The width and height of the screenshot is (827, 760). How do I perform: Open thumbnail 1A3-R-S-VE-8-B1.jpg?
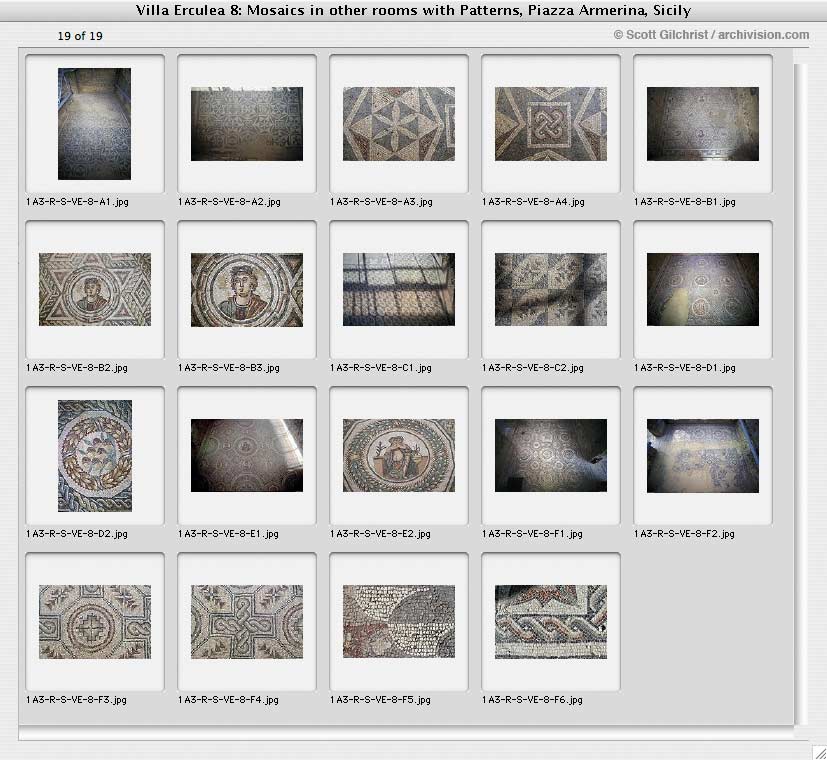coord(703,124)
